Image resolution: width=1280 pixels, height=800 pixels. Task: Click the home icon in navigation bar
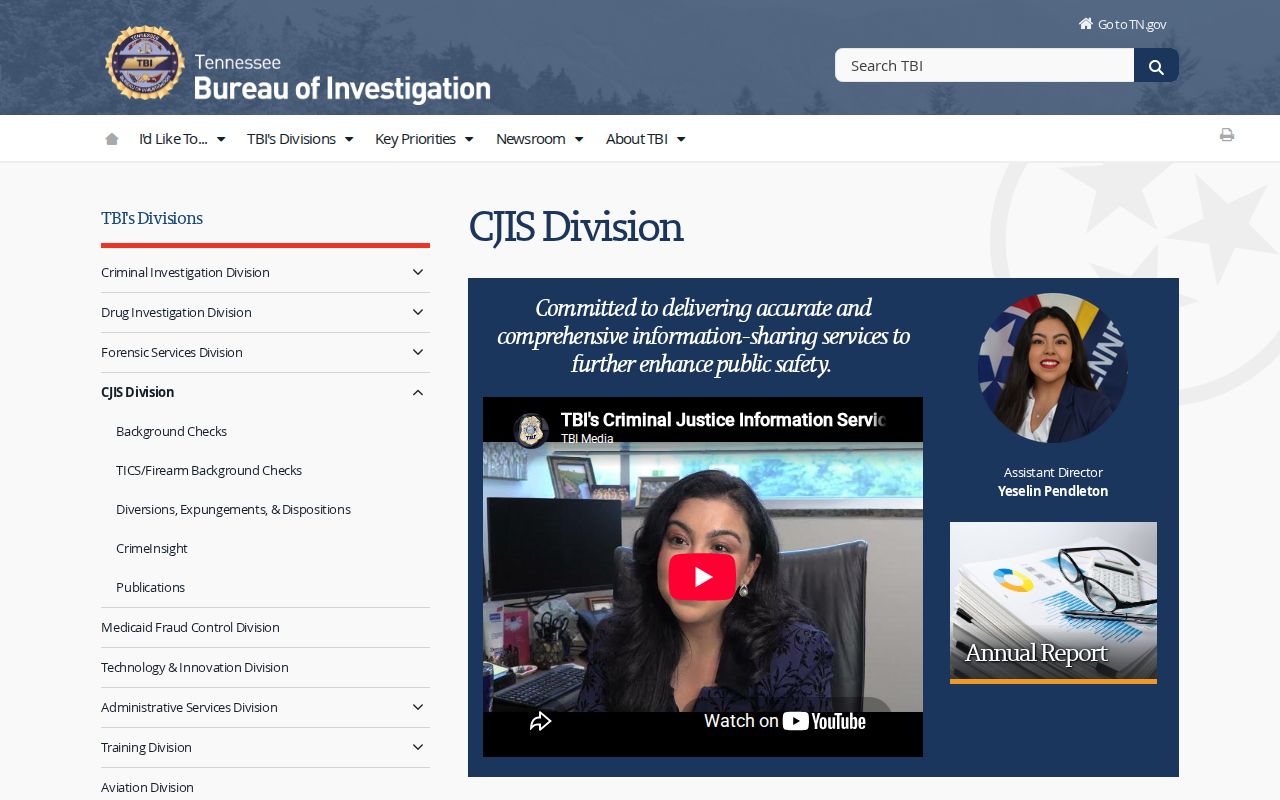coord(112,139)
